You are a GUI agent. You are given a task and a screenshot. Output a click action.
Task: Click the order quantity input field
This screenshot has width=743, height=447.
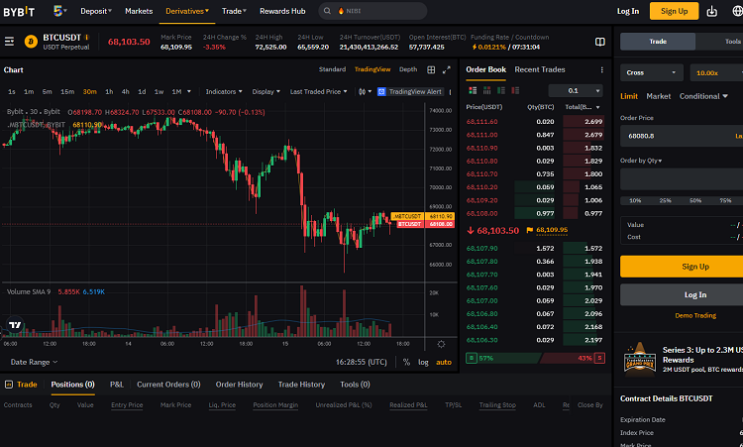(x=681, y=179)
